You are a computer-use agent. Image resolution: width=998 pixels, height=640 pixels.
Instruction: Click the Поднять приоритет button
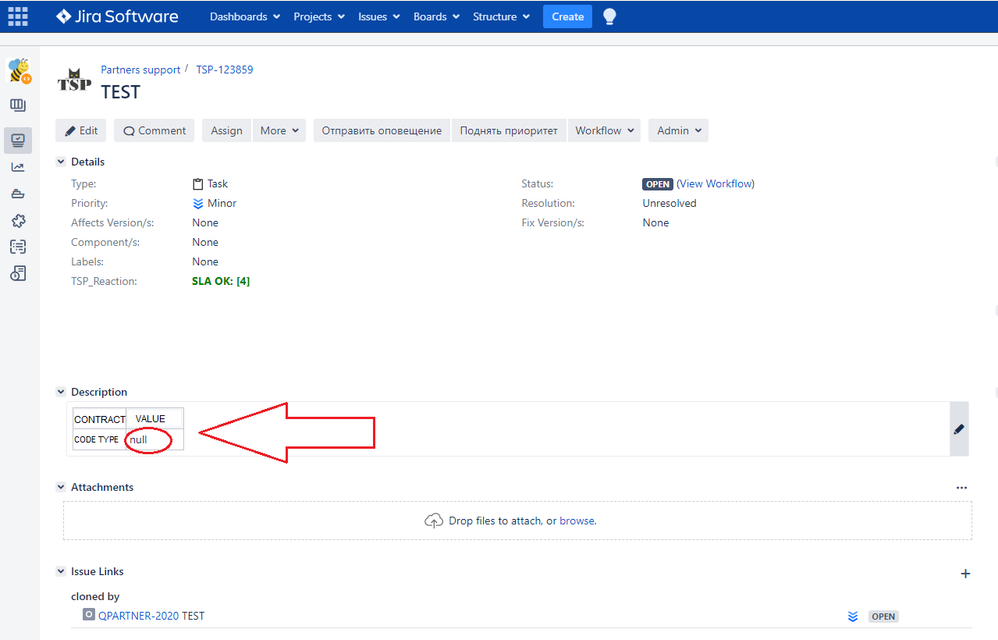(x=509, y=130)
